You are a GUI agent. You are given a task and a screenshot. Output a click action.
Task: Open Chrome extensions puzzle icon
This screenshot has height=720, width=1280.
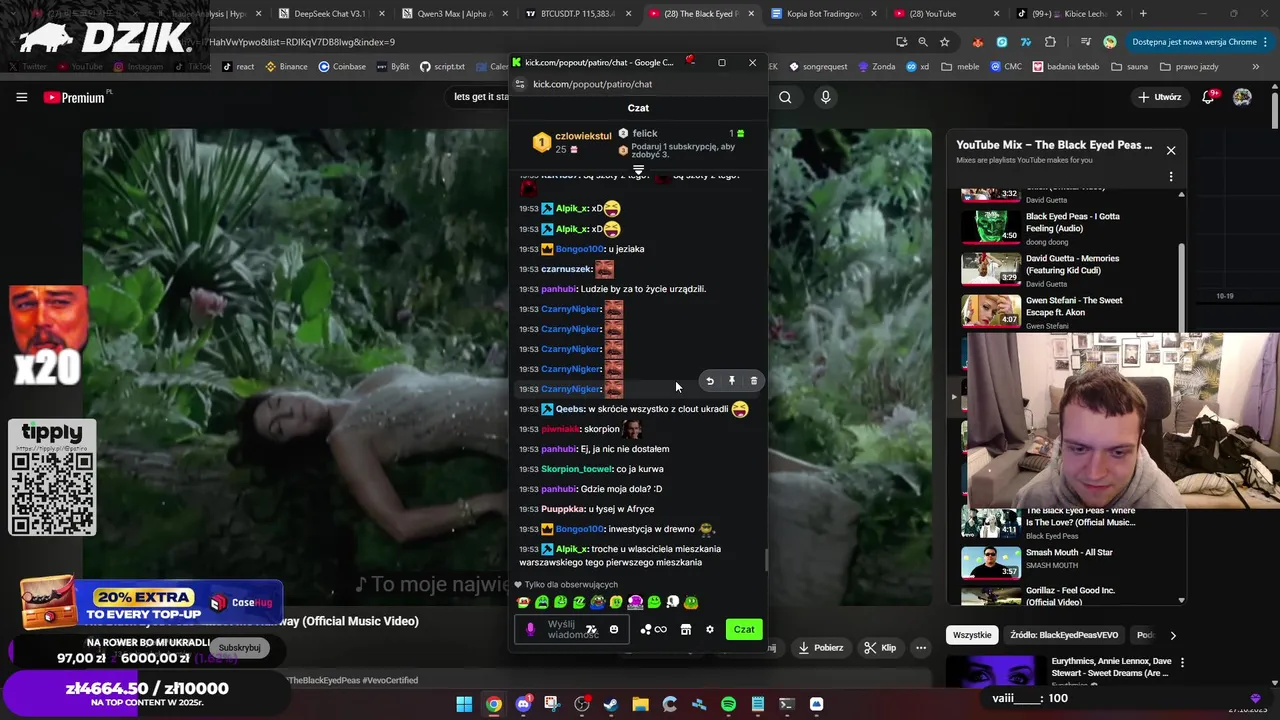(x=1050, y=42)
